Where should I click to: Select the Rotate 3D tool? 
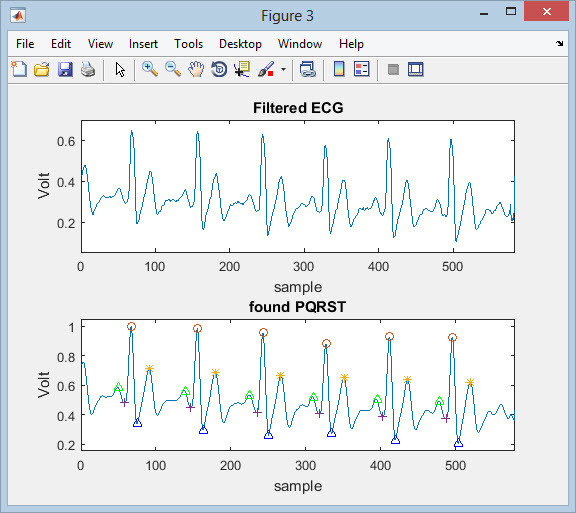(219, 69)
